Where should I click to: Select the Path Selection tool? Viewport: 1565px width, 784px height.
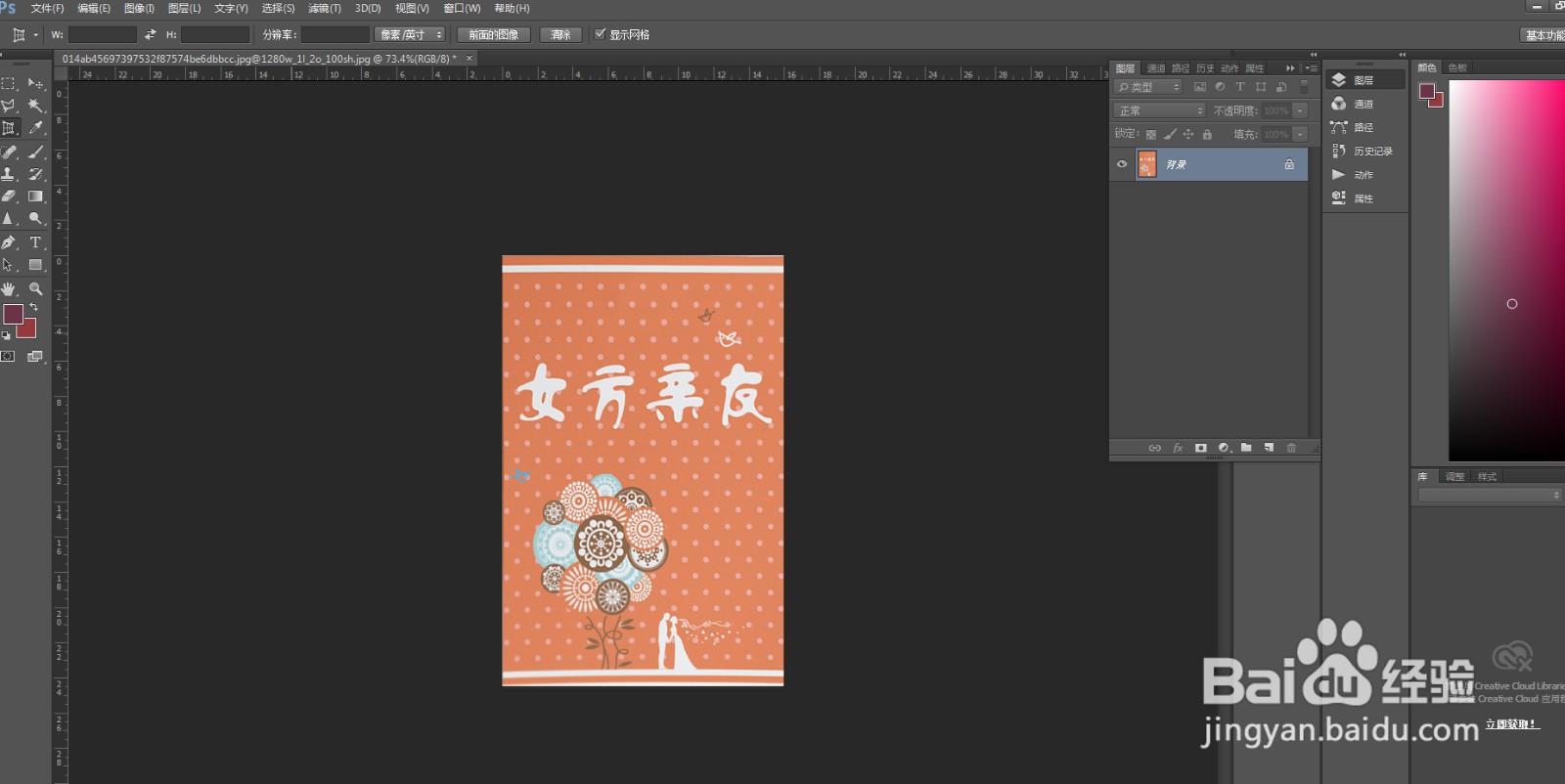click(x=9, y=265)
